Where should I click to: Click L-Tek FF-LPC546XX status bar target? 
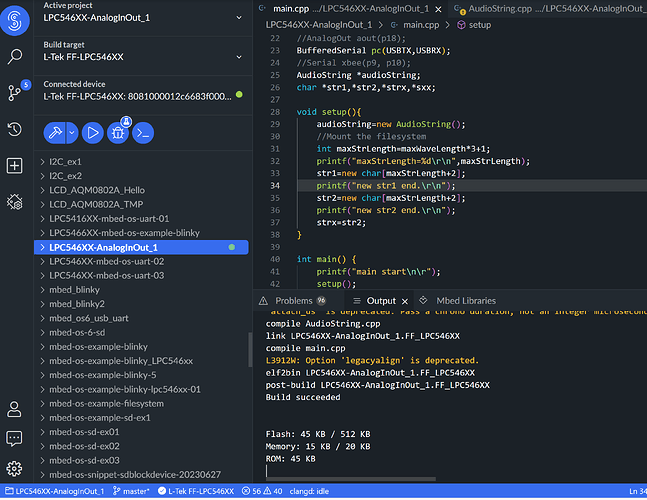(x=196, y=492)
